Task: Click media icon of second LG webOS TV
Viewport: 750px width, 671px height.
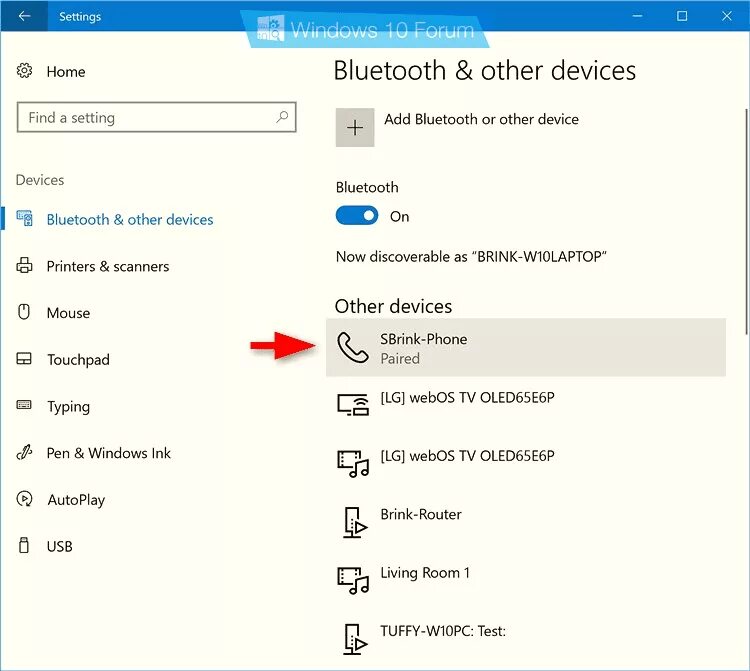Action: click(x=353, y=464)
